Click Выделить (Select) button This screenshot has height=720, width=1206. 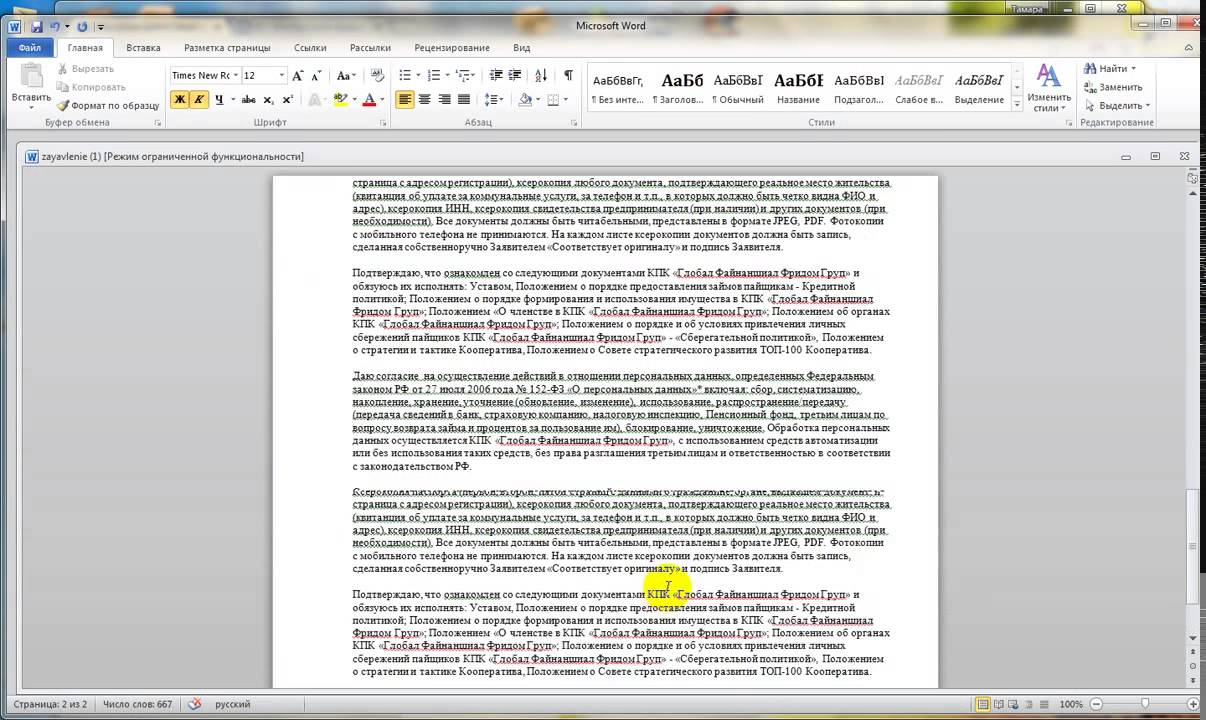pyautogui.click(x=1117, y=105)
